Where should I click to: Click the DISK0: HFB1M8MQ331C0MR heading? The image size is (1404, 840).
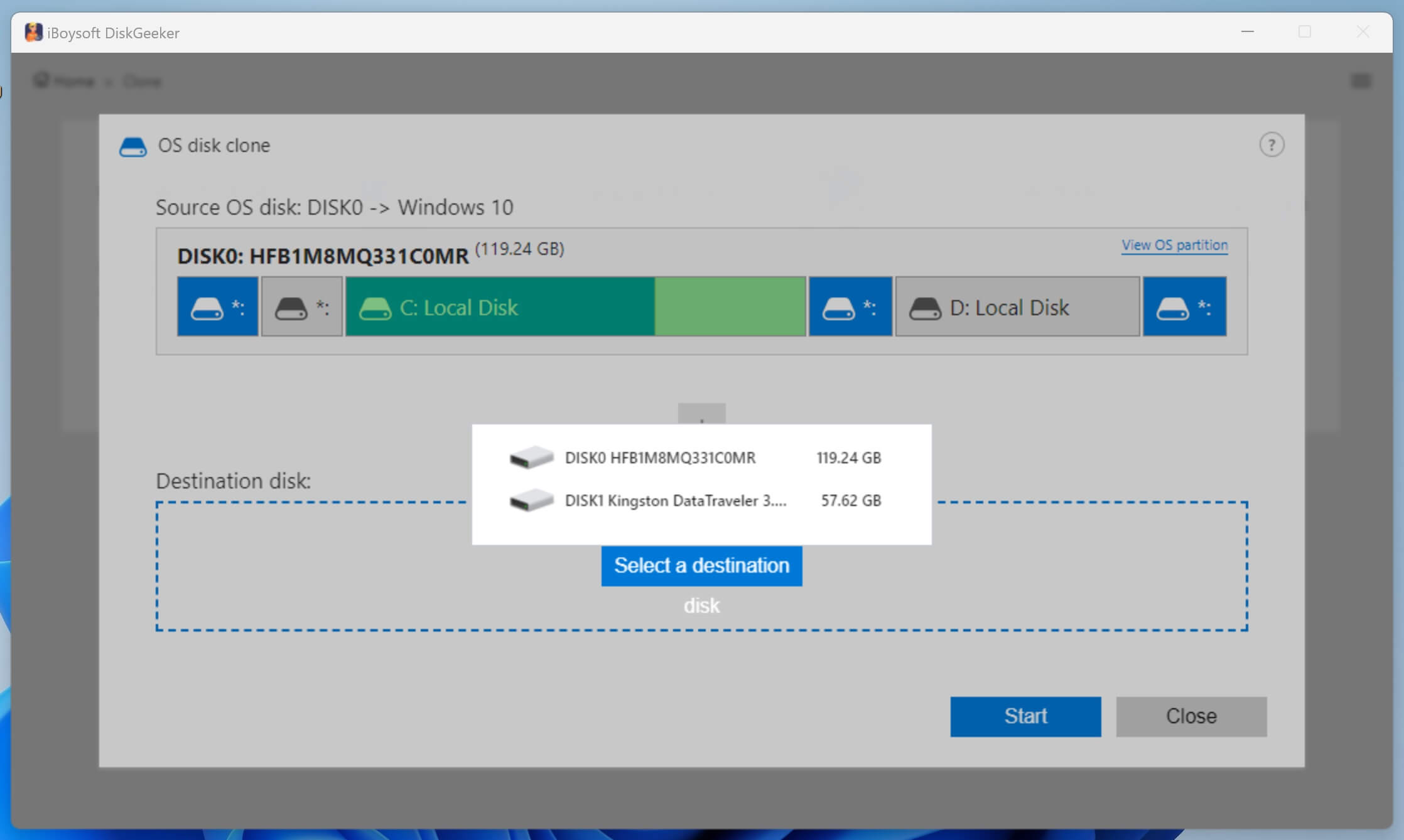point(323,256)
